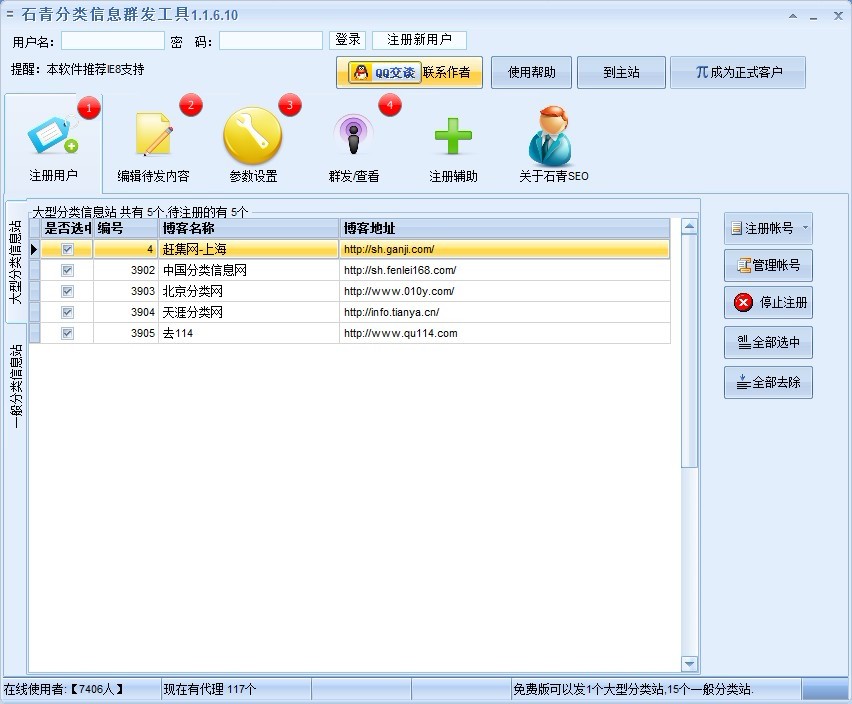The width and height of the screenshot is (852, 704).
Task: Open 关于石青SEO person icon
Action: pyautogui.click(x=553, y=136)
